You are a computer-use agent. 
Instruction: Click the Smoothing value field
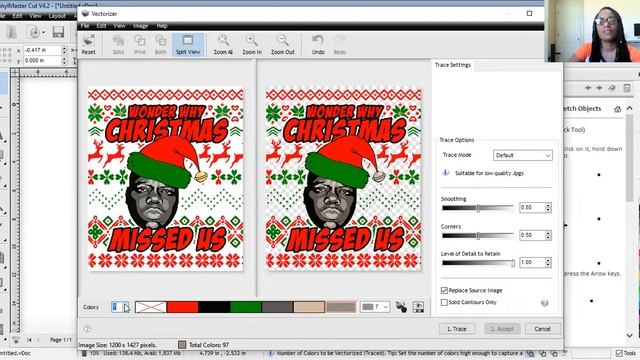(x=532, y=207)
